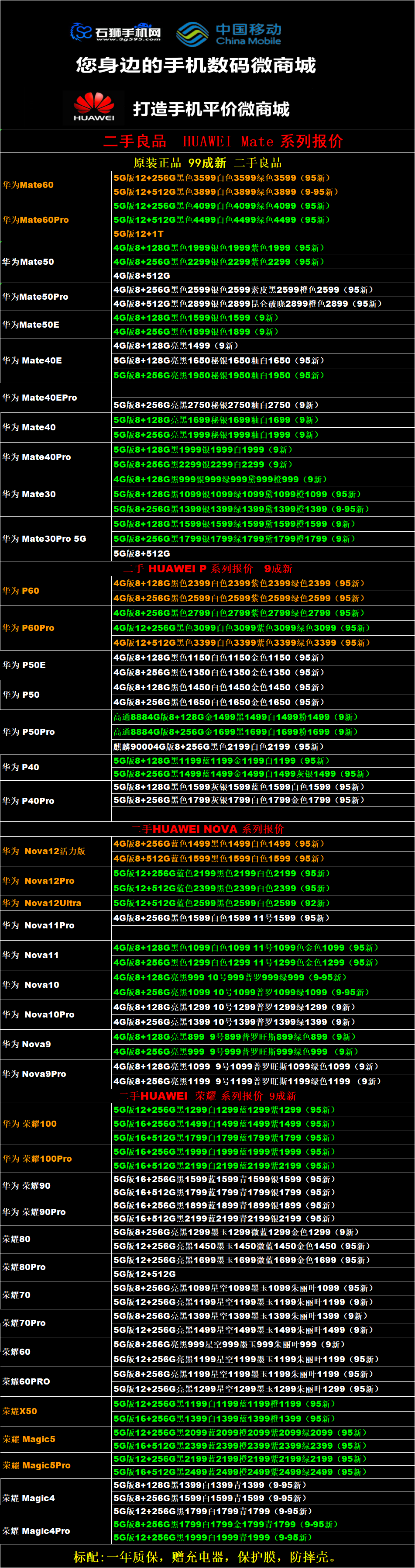Click the 原装正品 99成新 二手良品 subheading
This screenshot has width=415, height=1568.
208,163
